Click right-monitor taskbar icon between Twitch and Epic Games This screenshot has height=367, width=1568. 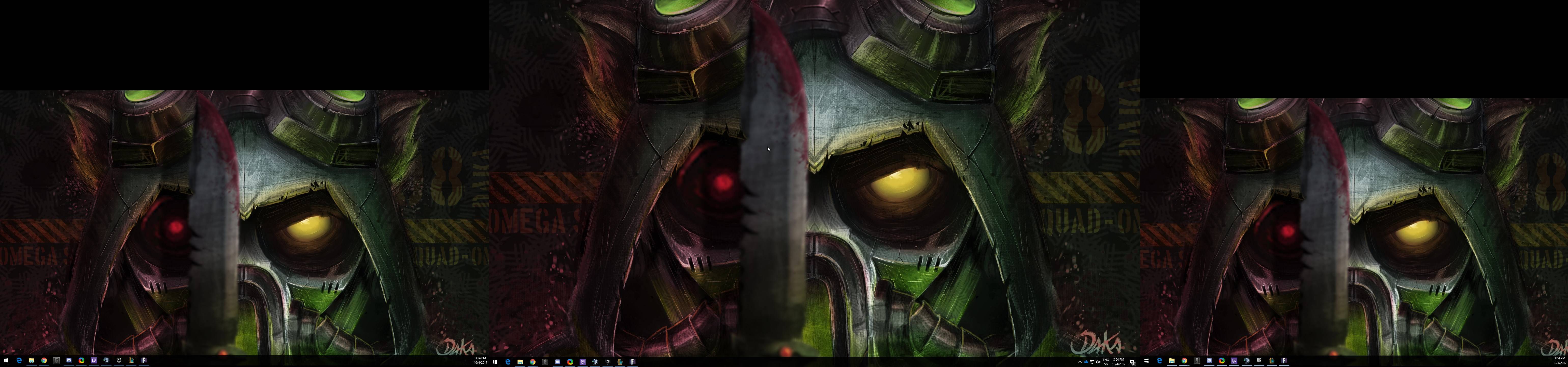coord(1247,361)
